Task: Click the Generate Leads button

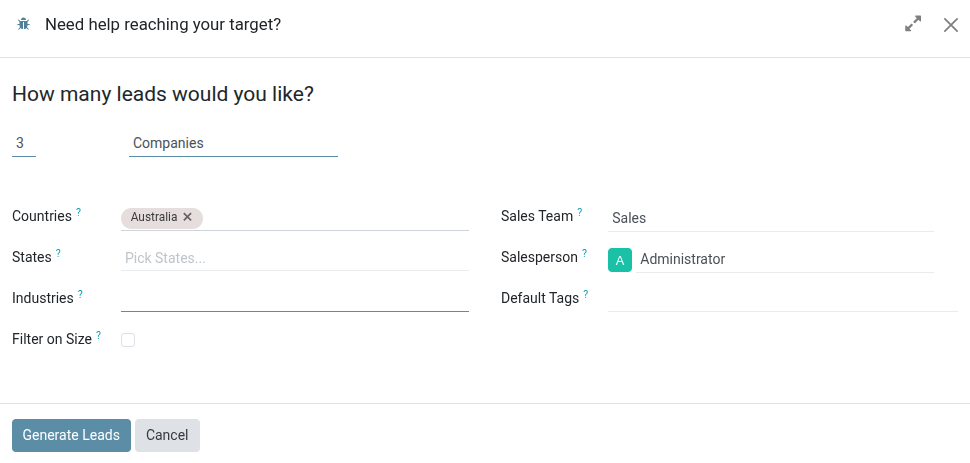Action: point(71,435)
